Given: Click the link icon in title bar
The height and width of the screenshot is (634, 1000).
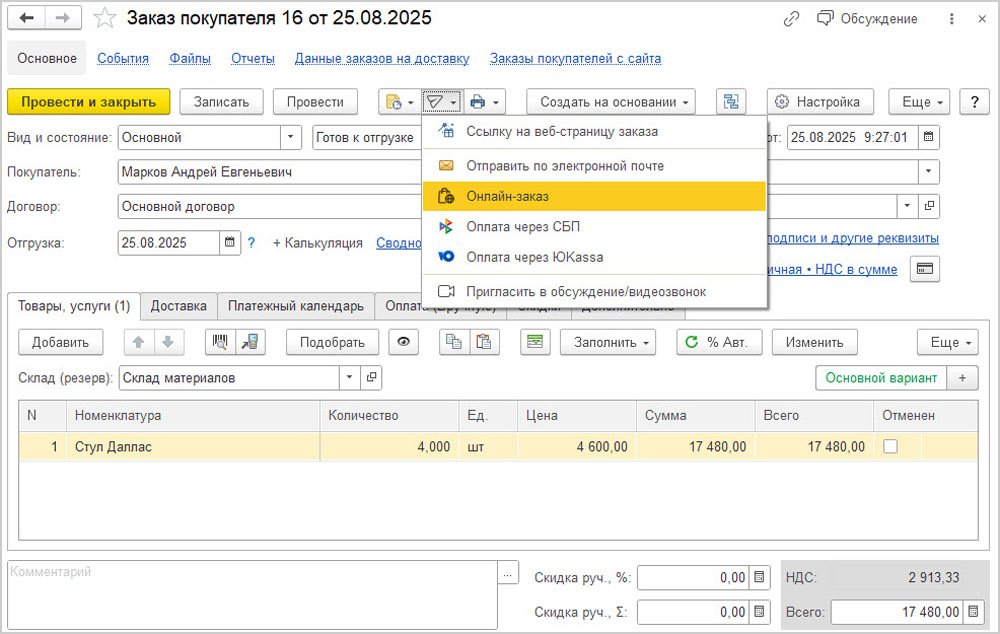Looking at the screenshot, I should [791, 19].
